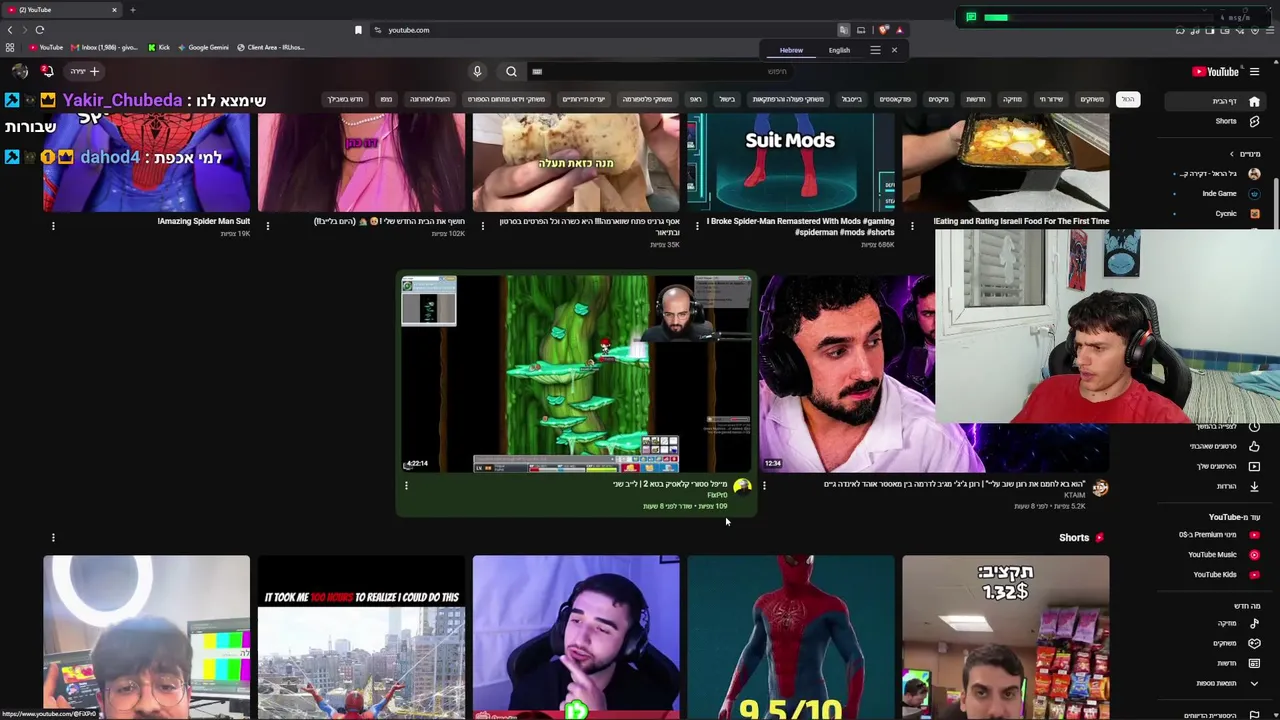The height and width of the screenshot is (720, 1280).
Task: Open options for 'I Broke Spider-Man Remastered' short
Action: point(697,226)
